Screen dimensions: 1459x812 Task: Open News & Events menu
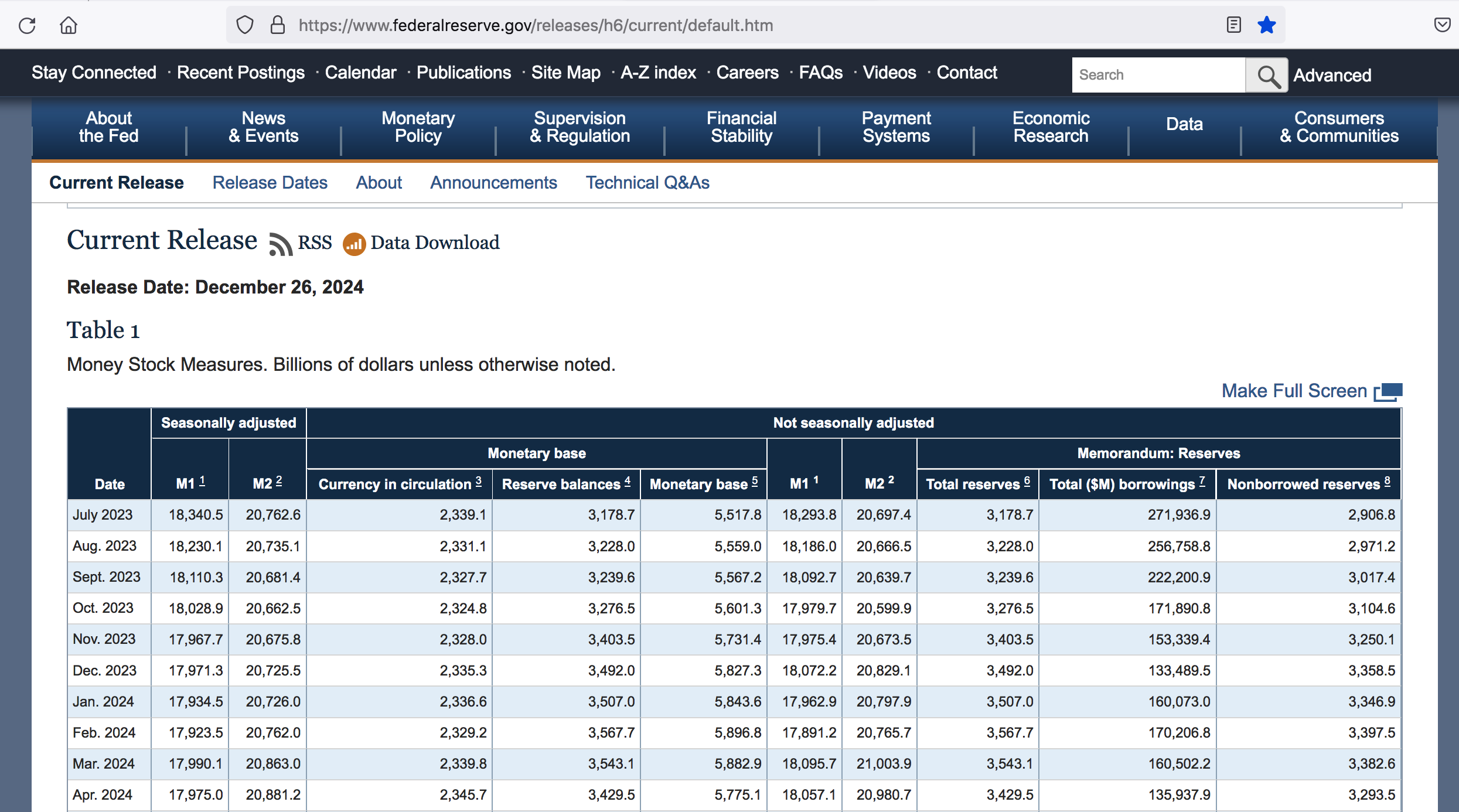coord(264,127)
